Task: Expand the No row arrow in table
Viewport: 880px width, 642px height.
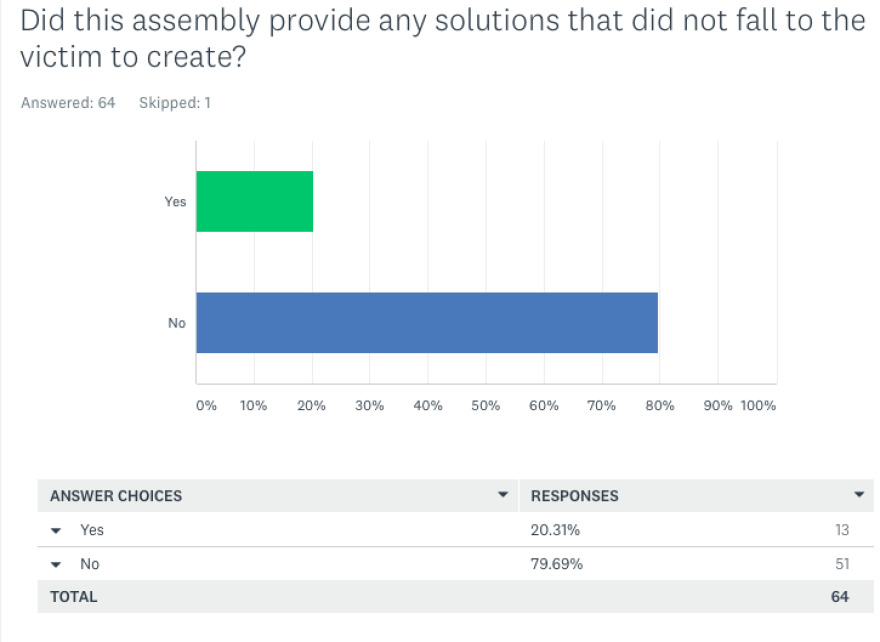Action: coord(56,564)
